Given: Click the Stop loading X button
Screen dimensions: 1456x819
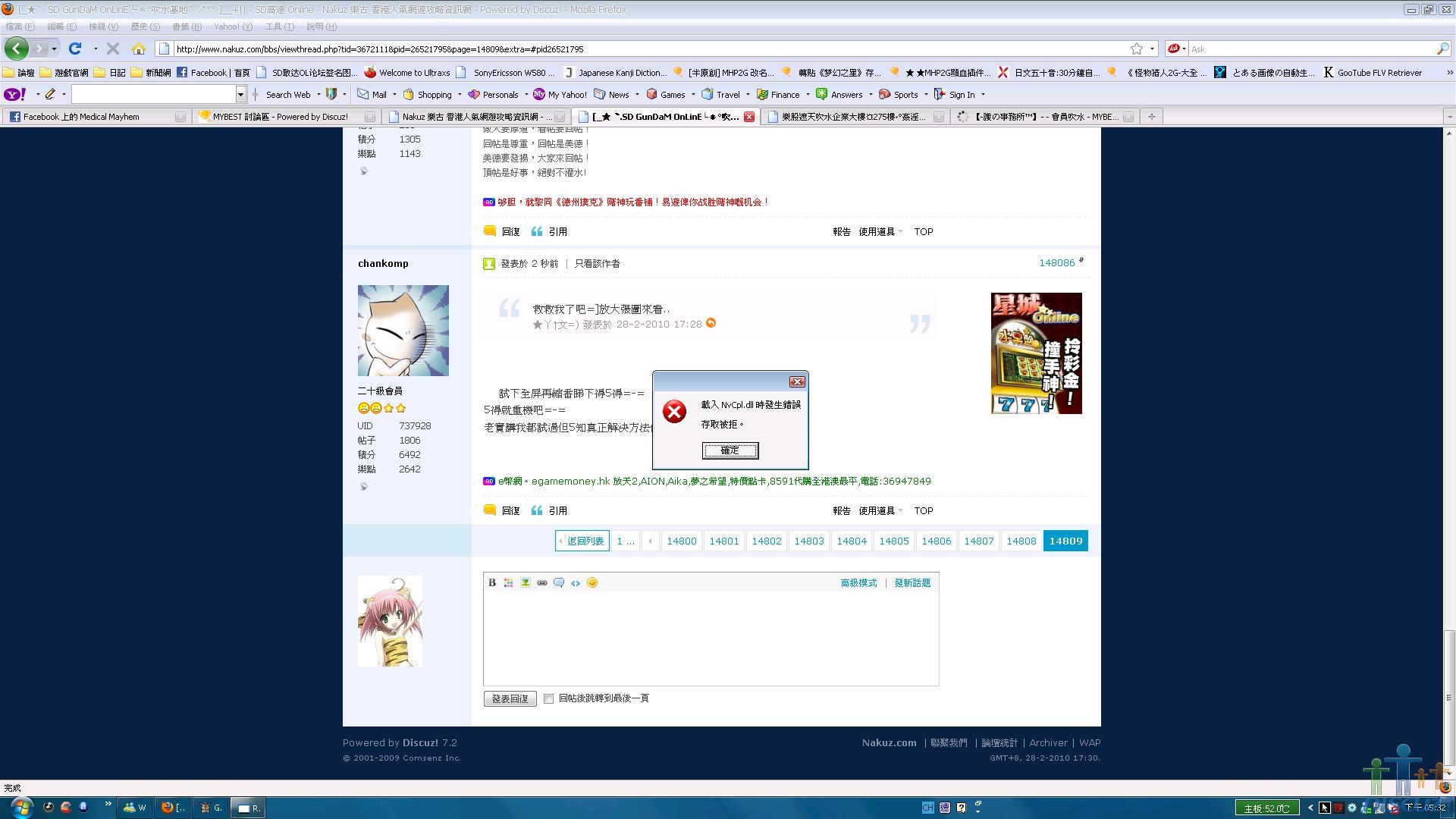Looking at the screenshot, I should [x=113, y=49].
